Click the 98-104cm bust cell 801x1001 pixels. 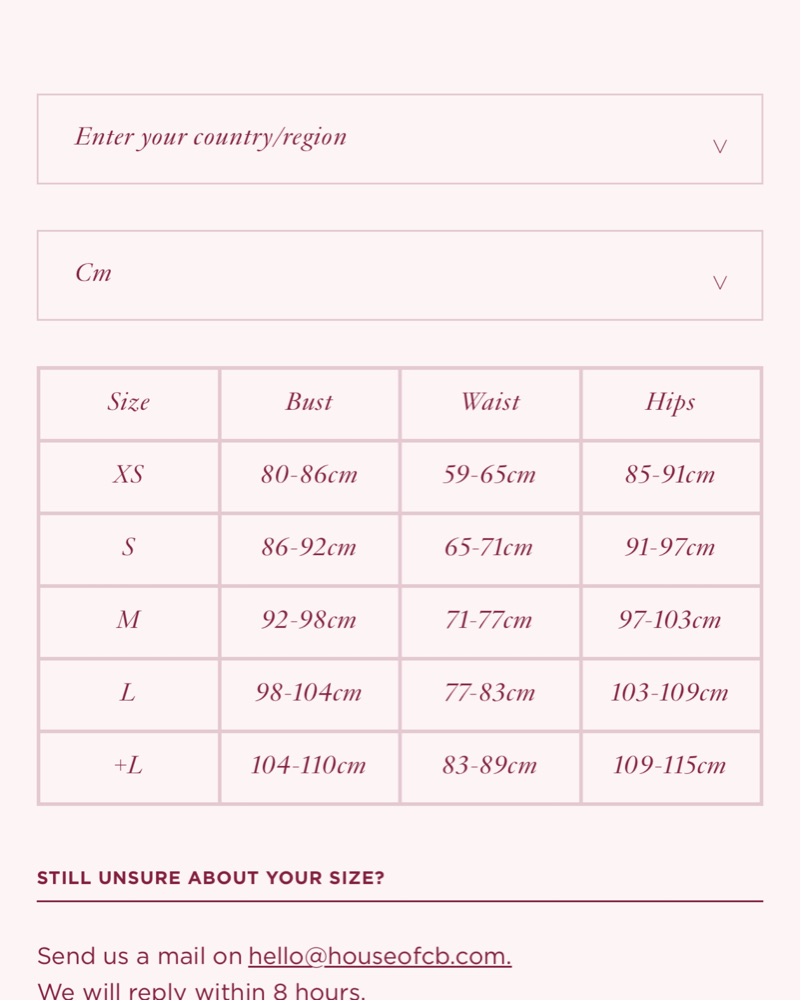point(310,695)
